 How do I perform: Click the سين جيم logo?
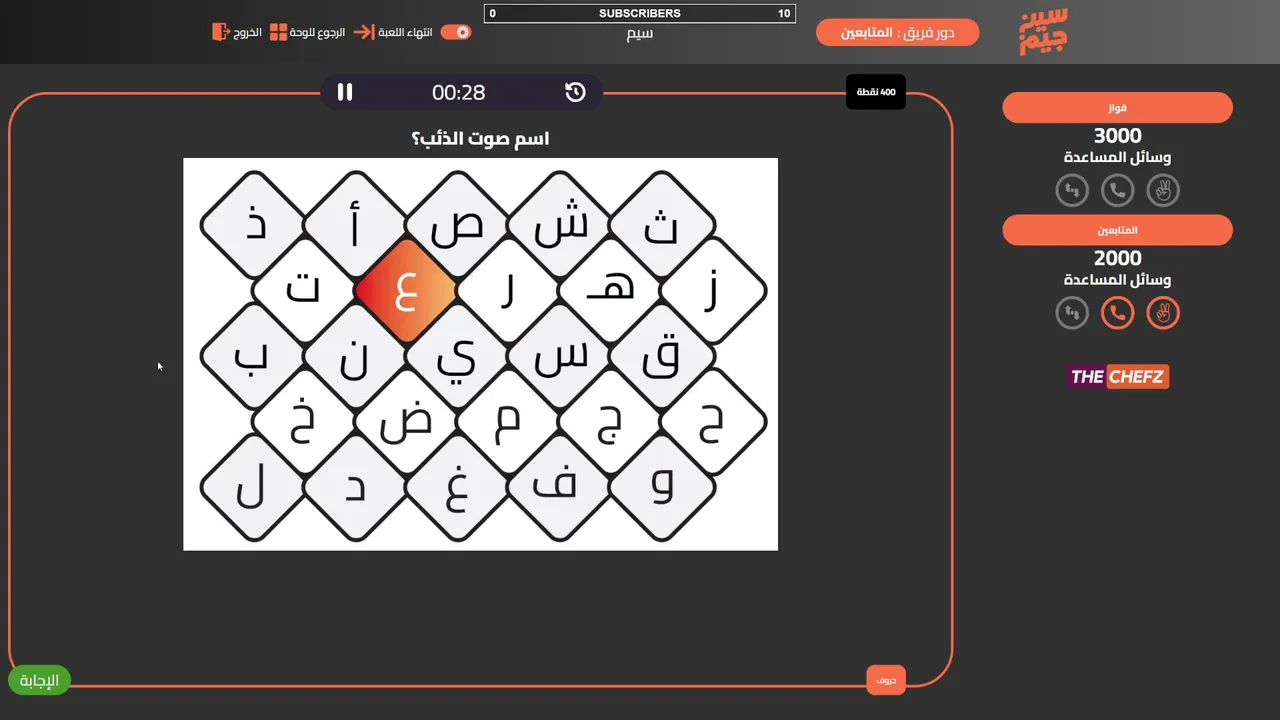click(1043, 32)
